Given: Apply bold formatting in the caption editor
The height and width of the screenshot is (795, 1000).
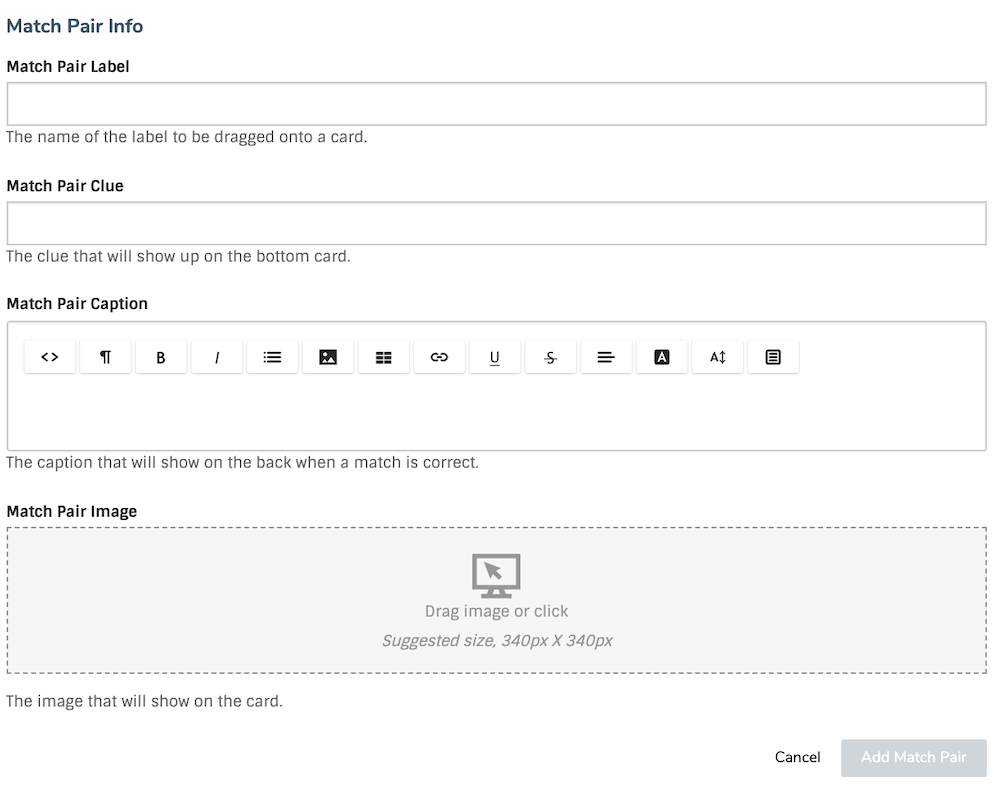Looking at the screenshot, I should [x=161, y=356].
